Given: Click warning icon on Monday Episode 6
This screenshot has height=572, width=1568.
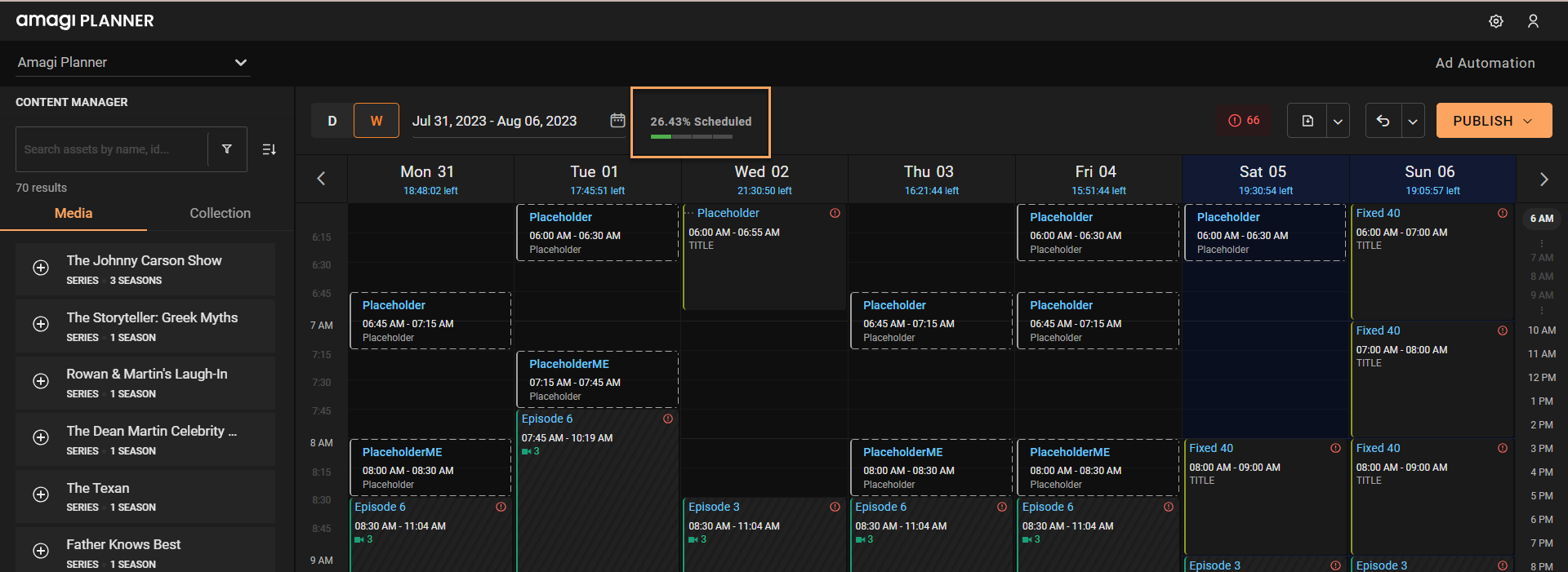Looking at the screenshot, I should pyautogui.click(x=501, y=507).
